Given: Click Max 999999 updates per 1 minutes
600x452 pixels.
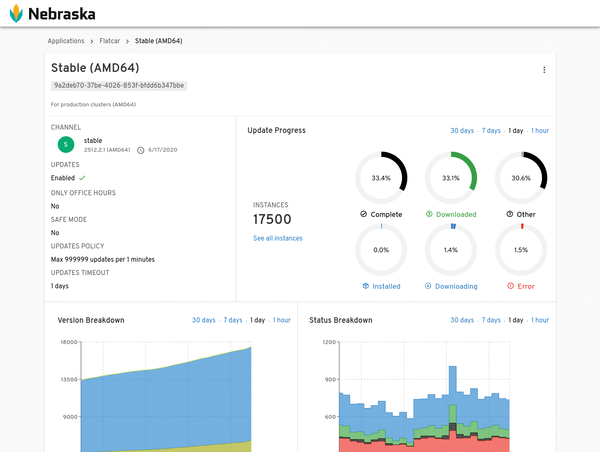Looking at the screenshot, I should click(x=103, y=259).
